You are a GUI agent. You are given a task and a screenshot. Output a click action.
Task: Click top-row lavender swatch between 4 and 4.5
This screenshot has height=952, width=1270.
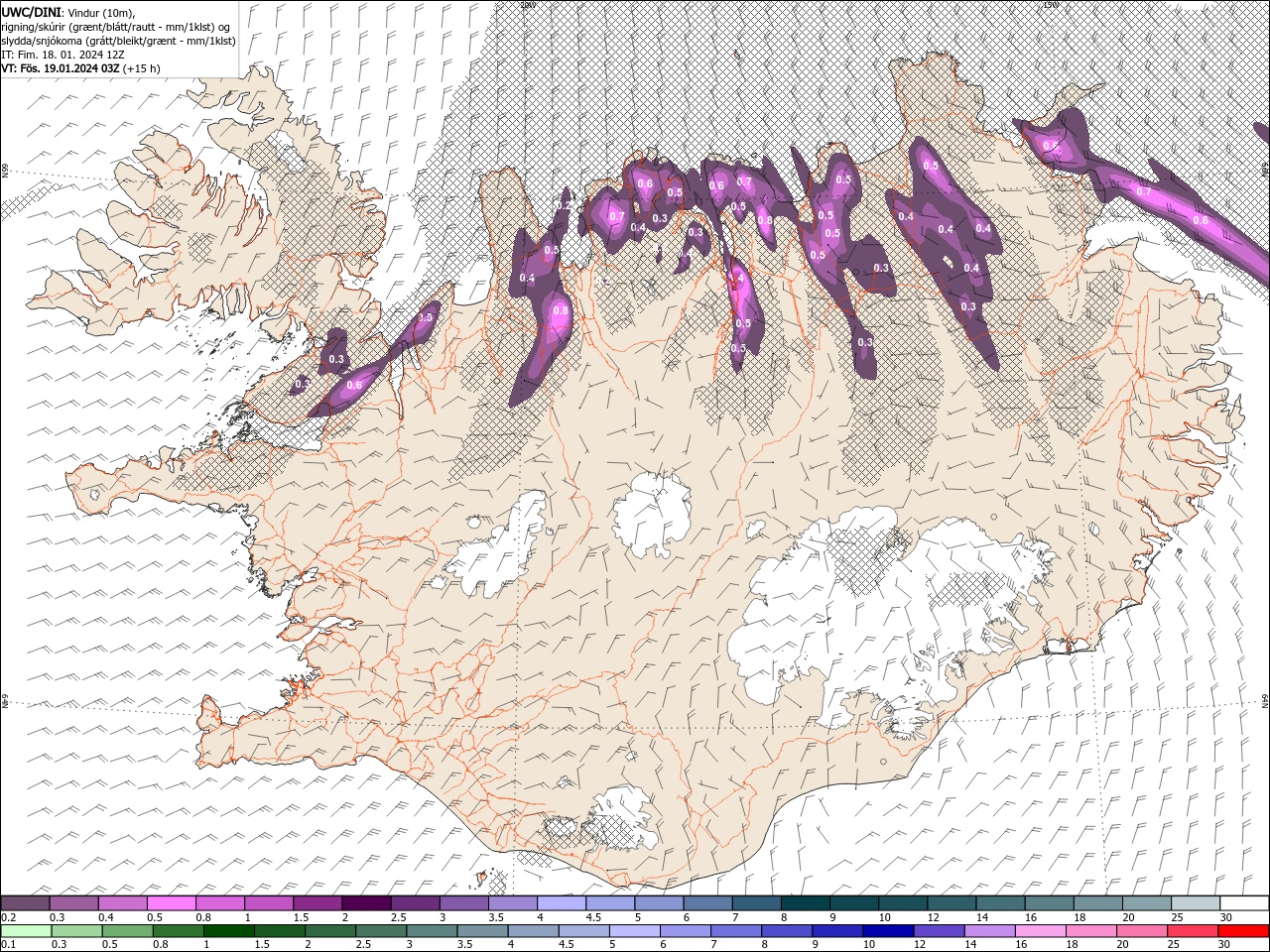tap(561, 902)
